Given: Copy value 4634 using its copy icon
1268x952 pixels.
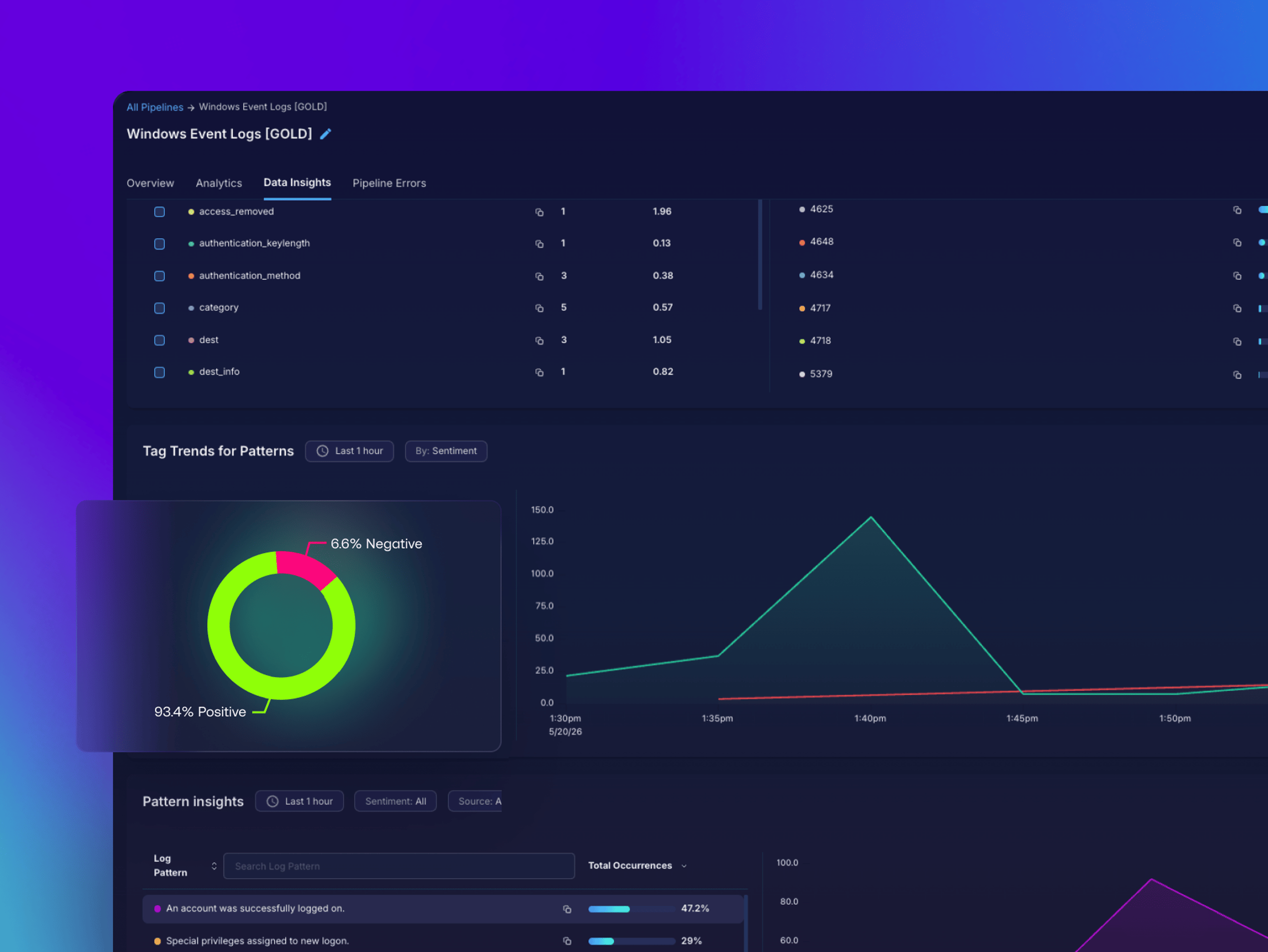Looking at the screenshot, I should 1237,276.
